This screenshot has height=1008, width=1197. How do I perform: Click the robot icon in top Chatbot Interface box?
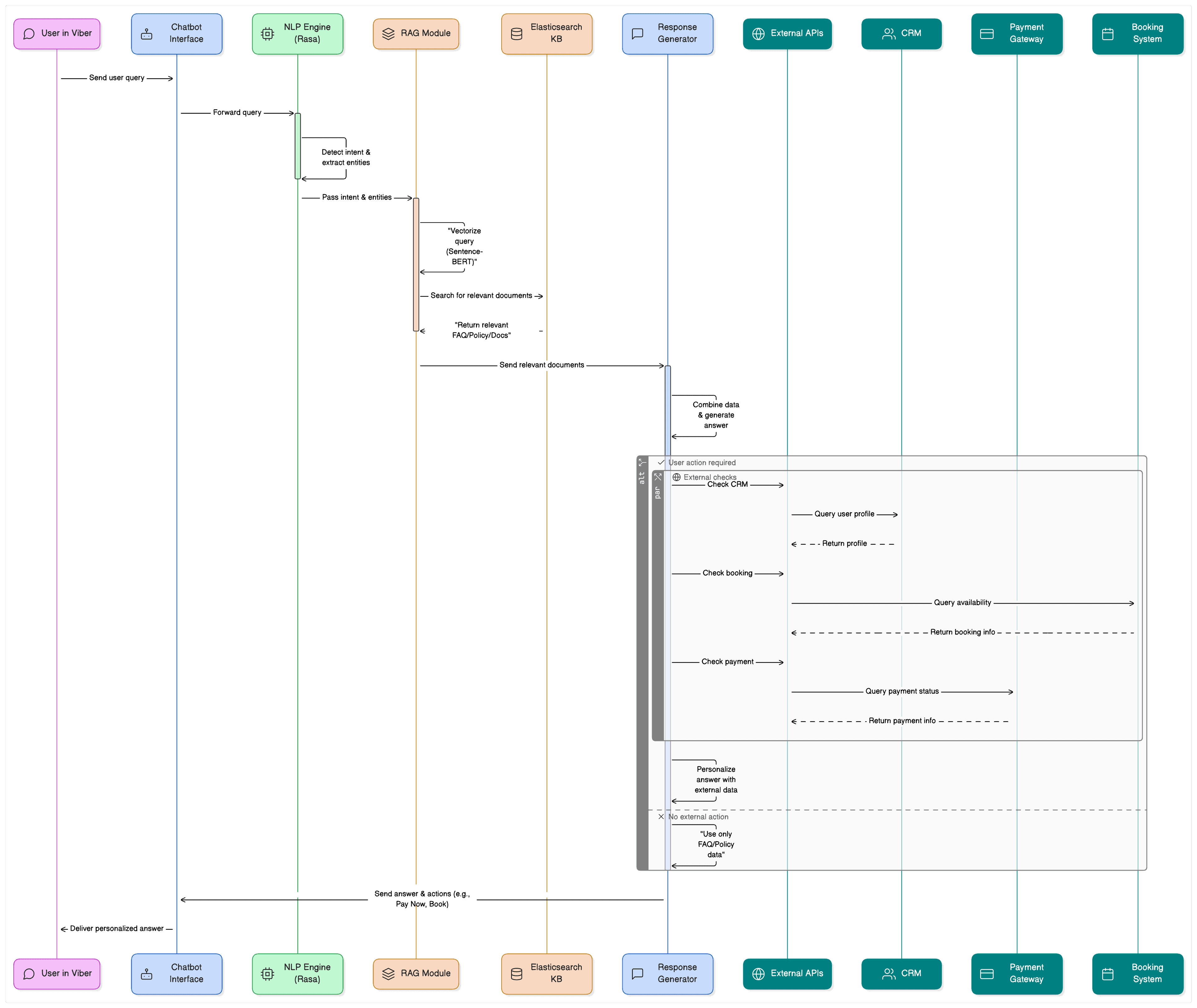tap(146, 34)
